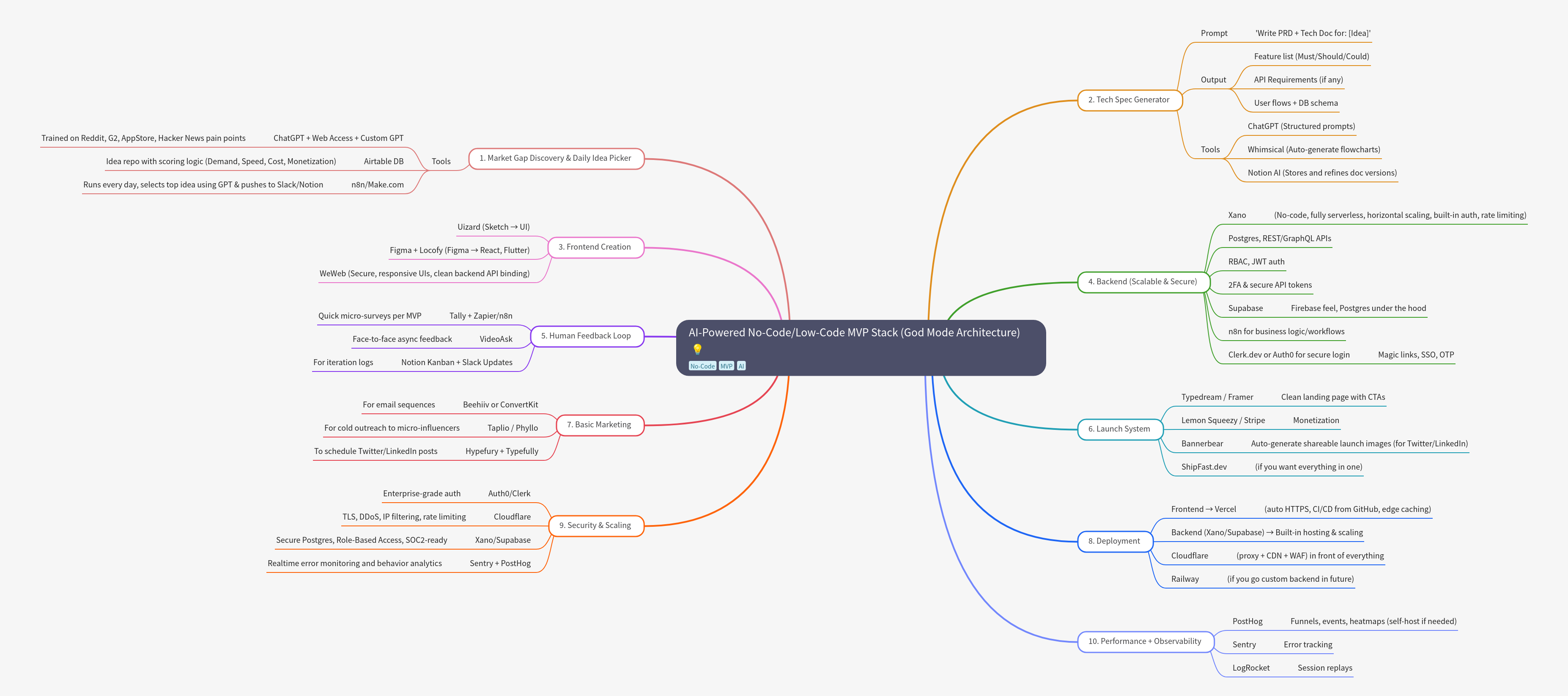The image size is (1568, 696).
Task: Click 'Auth0/Clerk' under Security & Scaling
Action: point(509,494)
